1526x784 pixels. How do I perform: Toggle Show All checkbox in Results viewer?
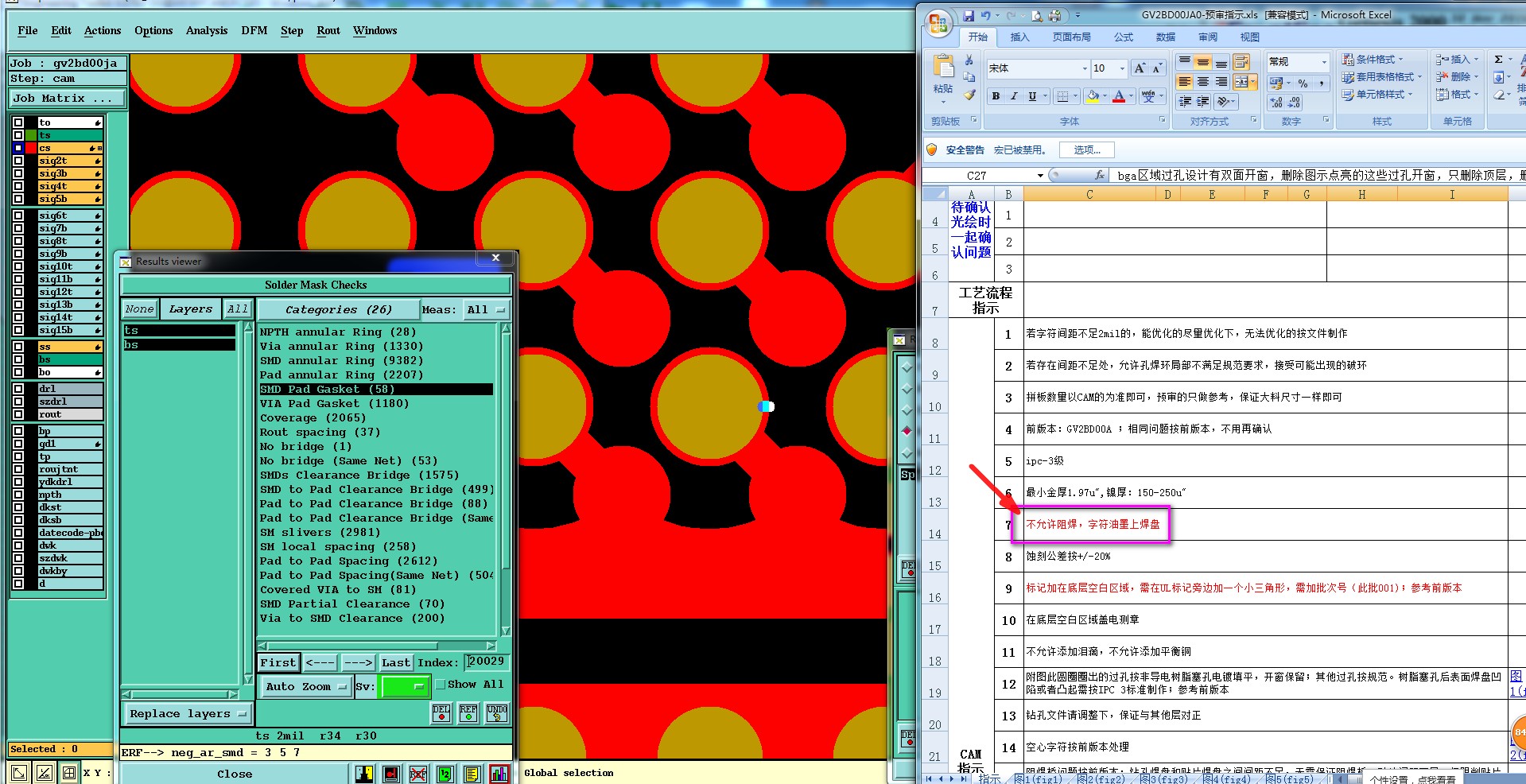coord(440,685)
